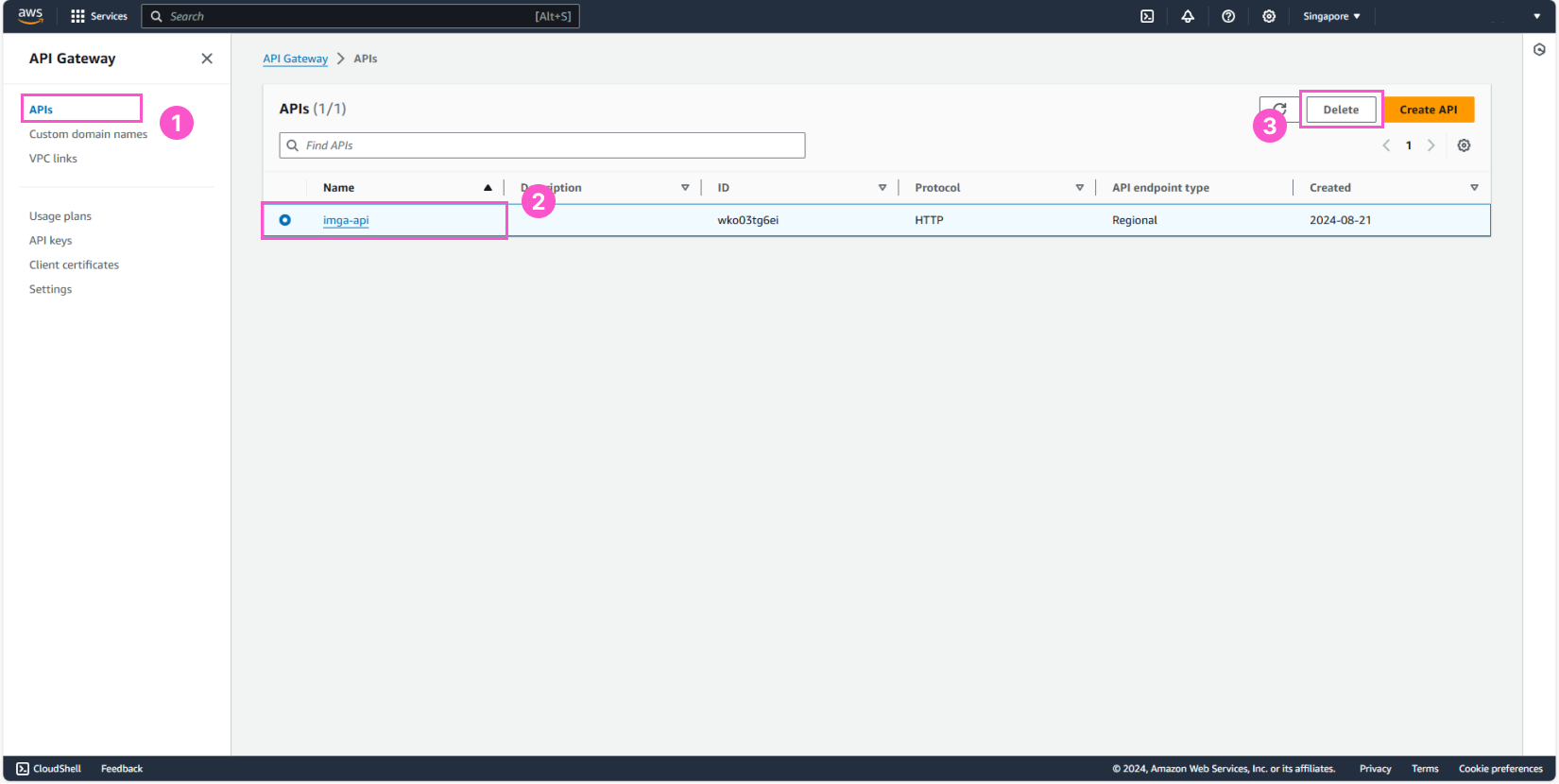Sort by Protocol column arrow

click(1079, 188)
